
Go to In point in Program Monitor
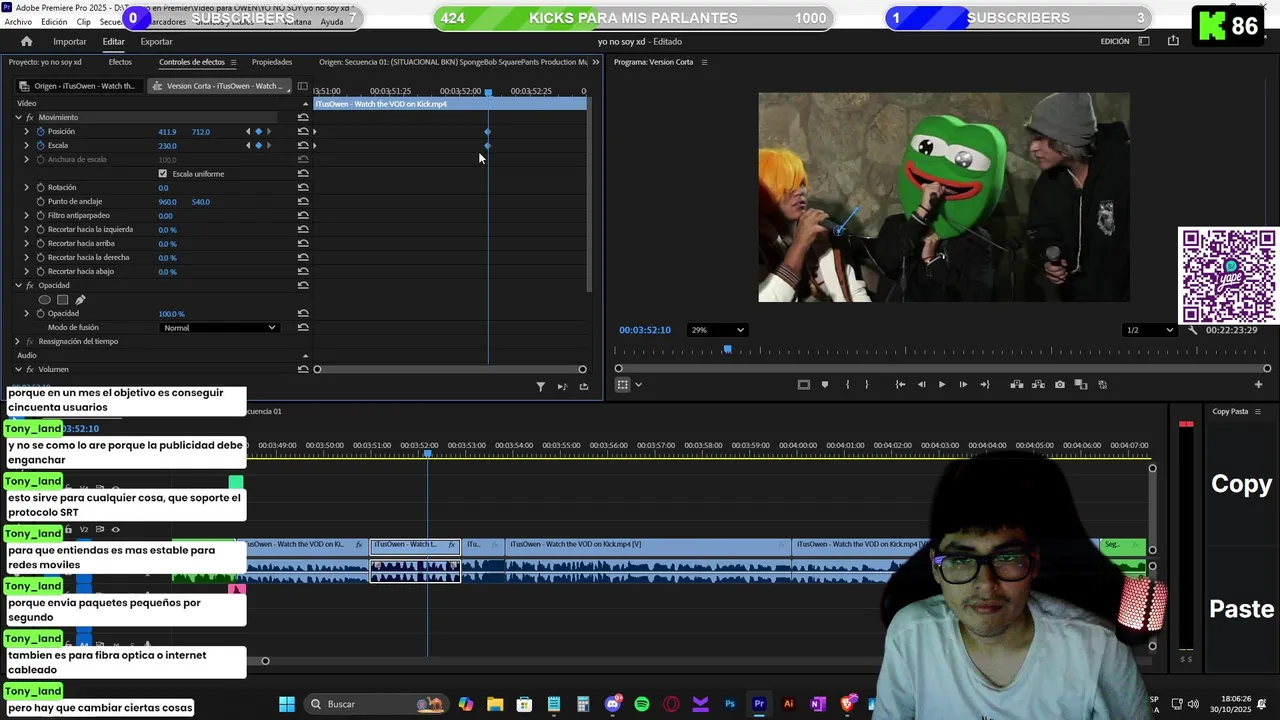coord(900,384)
